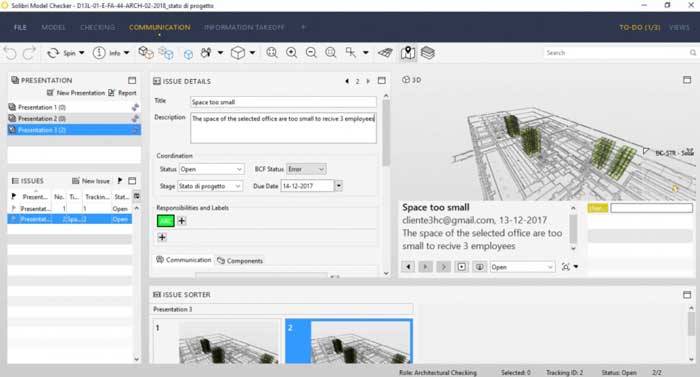Click the zoom out magnifier icon

[x=311, y=53]
